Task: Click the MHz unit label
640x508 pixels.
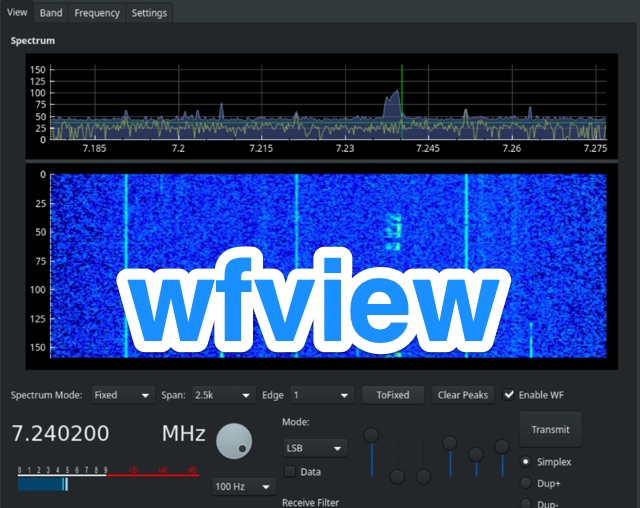Action: 184,433
